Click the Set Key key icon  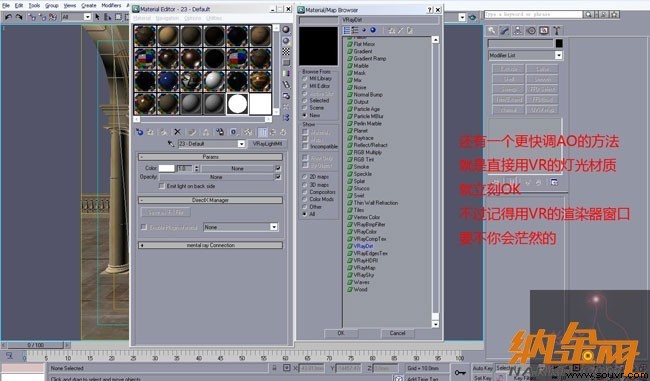(x=460, y=372)
